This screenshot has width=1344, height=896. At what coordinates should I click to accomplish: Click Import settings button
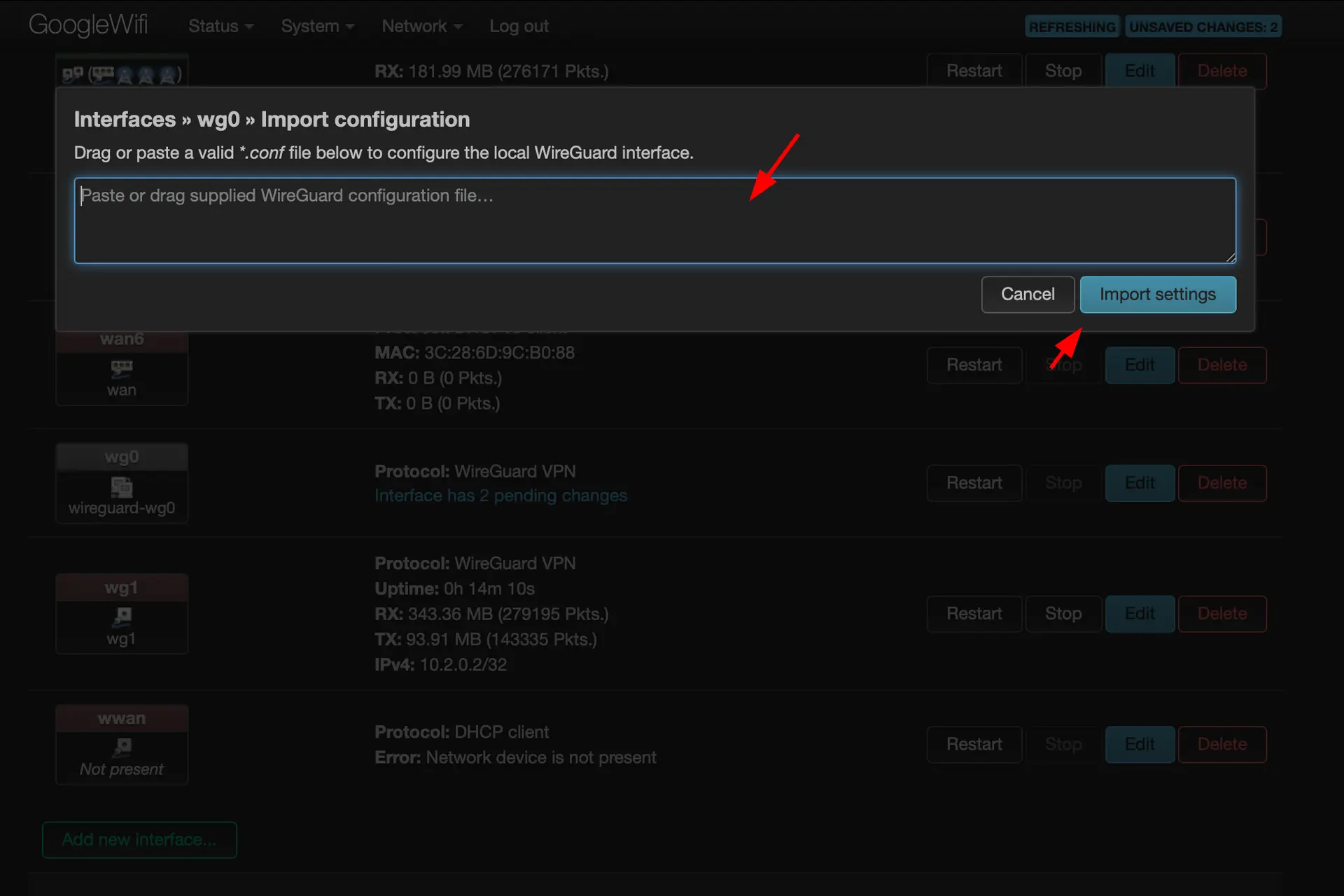(1158, 294)
